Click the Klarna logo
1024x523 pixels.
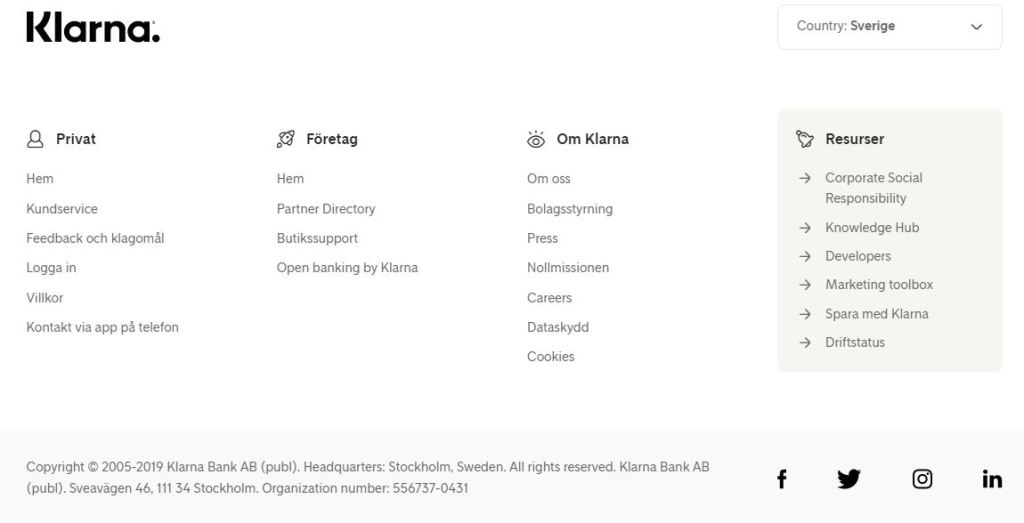tap(93, 28)
